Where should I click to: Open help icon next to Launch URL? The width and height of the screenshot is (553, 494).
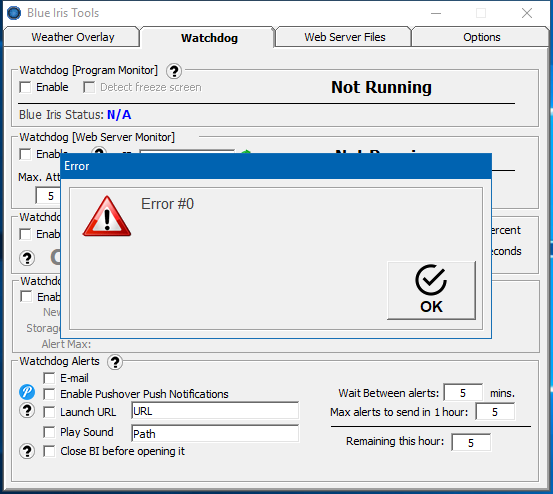tap(27, 411)
